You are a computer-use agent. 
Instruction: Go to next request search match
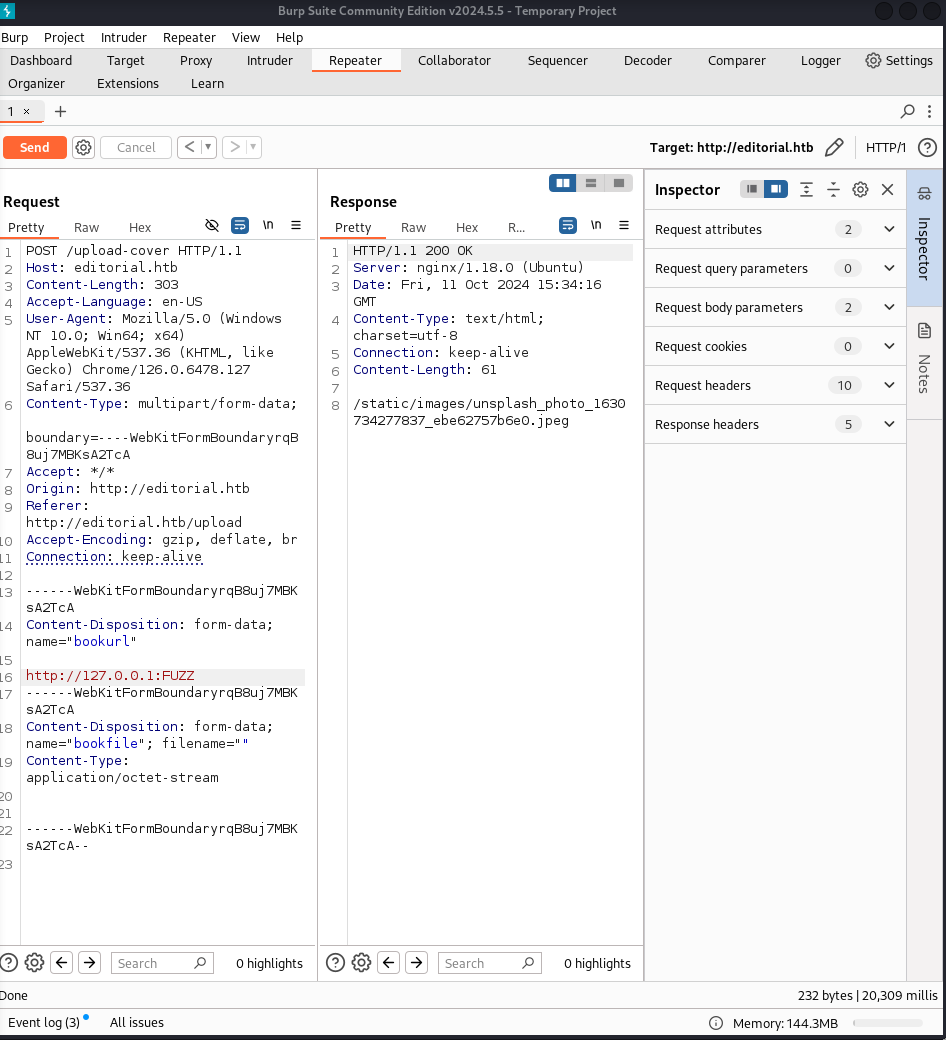click(x=90, y=962)
